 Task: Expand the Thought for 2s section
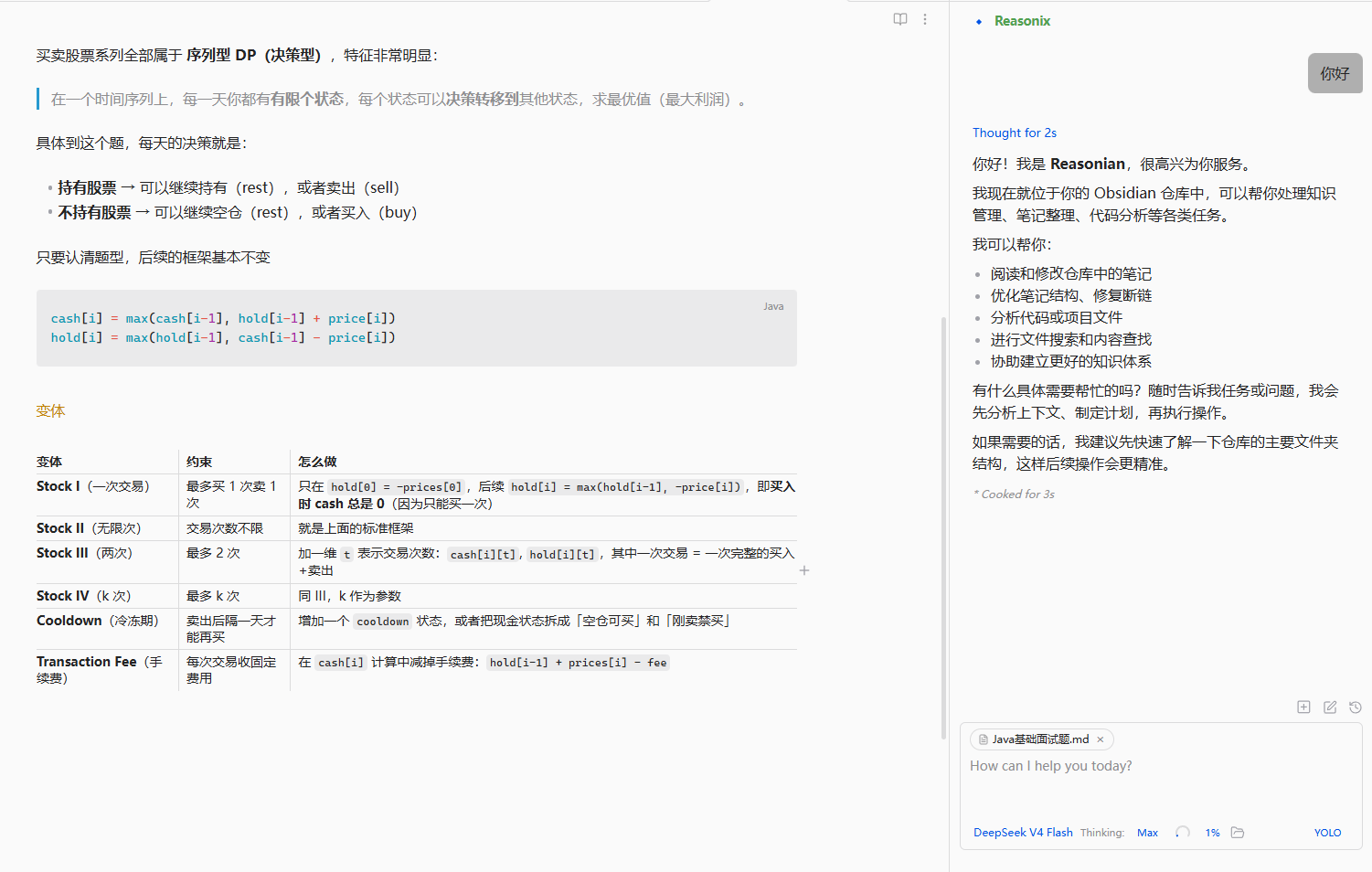point(1014,133)
